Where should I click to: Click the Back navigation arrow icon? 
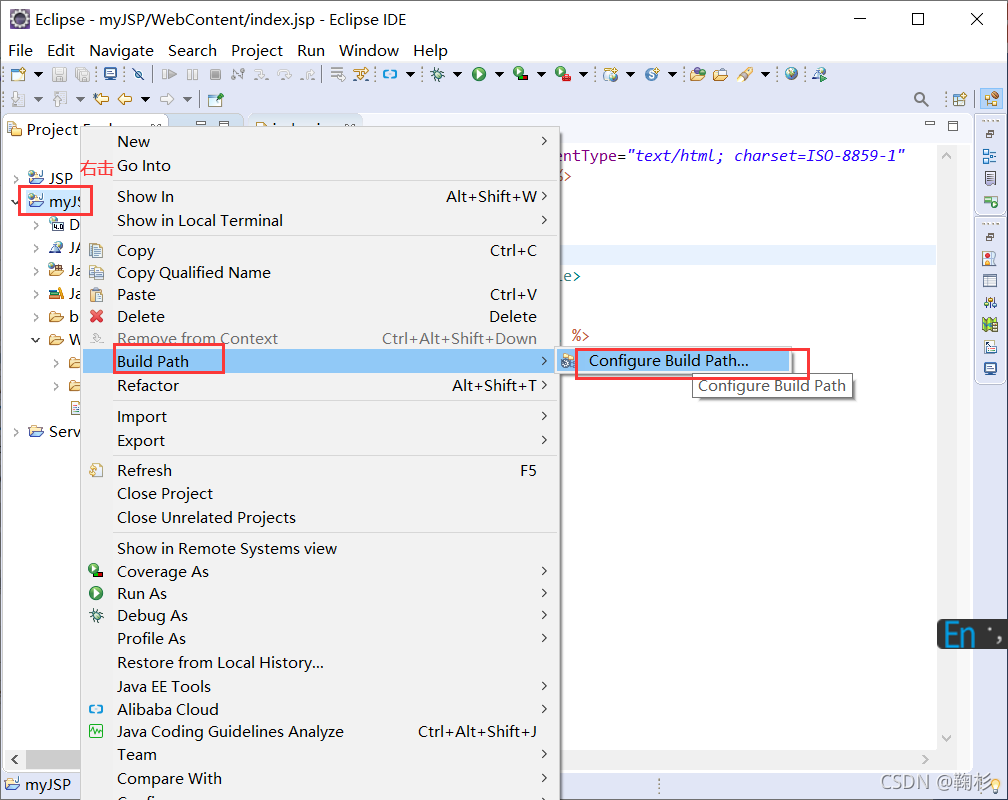point(125,99)
